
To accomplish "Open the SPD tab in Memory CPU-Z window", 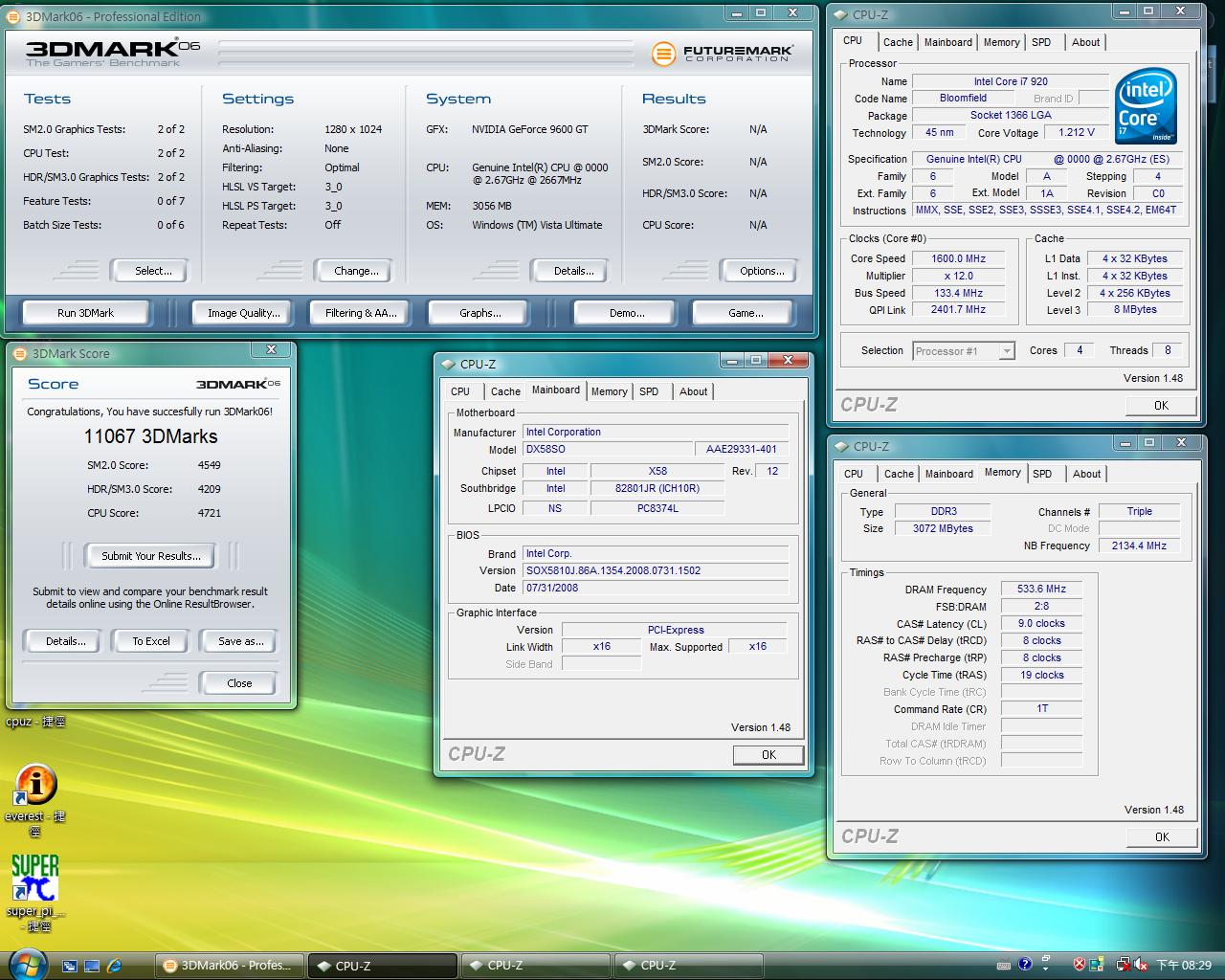I will tap(1042, 474).
